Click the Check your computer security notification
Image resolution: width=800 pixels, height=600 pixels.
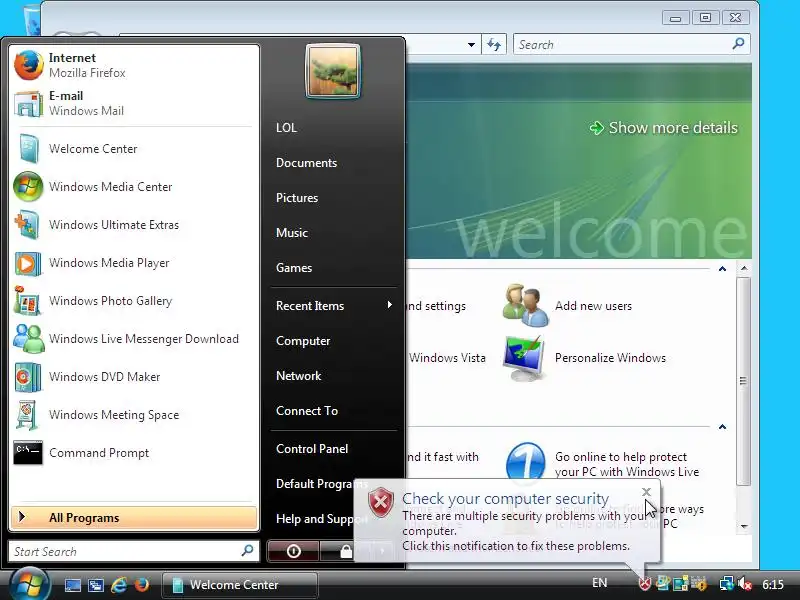tap(507, 521)
